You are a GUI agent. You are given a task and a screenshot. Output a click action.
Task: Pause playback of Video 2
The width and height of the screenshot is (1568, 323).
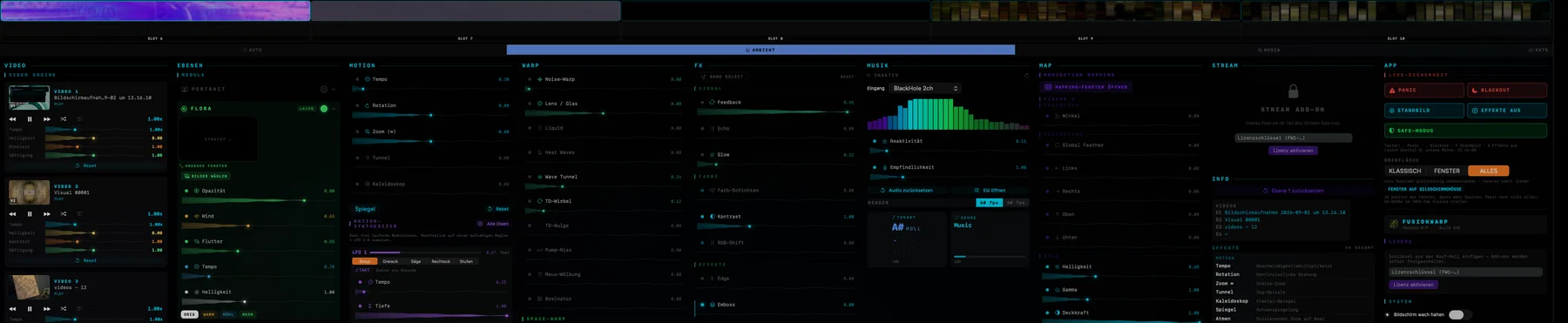point(30,214)
